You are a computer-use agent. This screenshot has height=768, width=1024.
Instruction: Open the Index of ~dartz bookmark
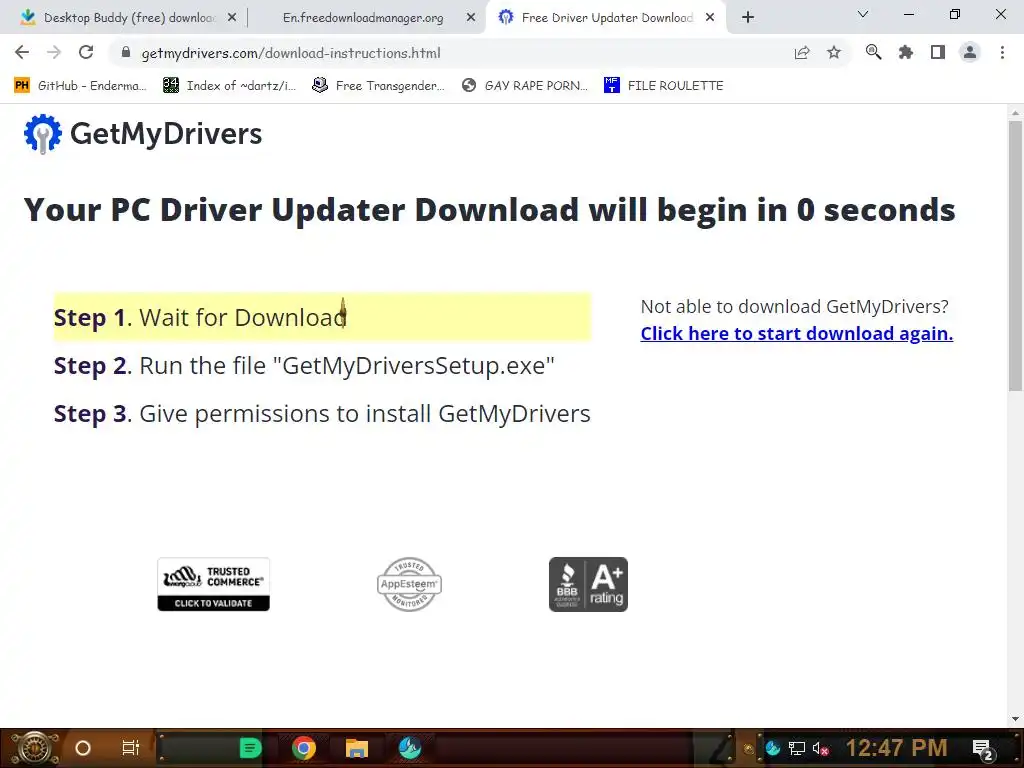(x=229, y=86)
